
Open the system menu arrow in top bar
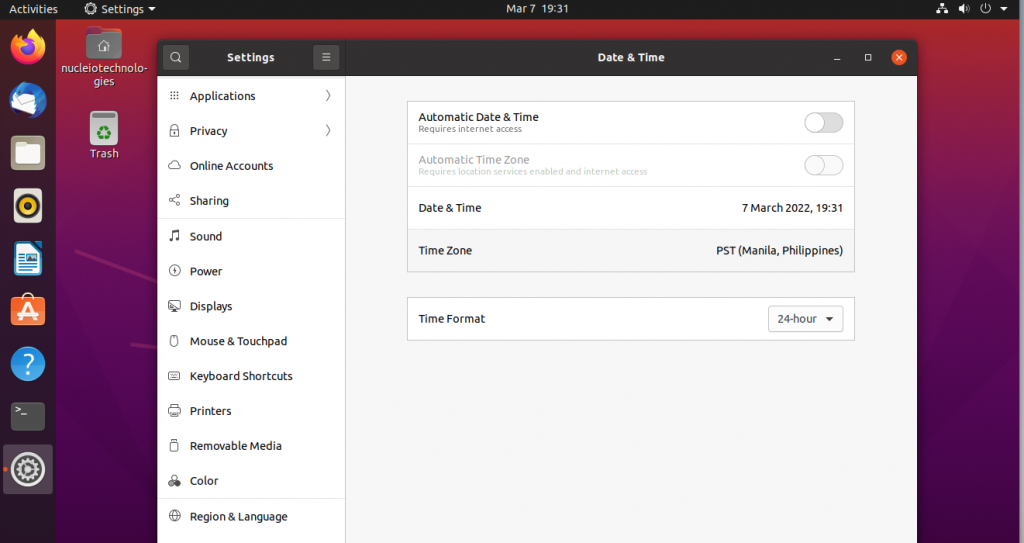pyautogui.click(x=1004, y=9)
